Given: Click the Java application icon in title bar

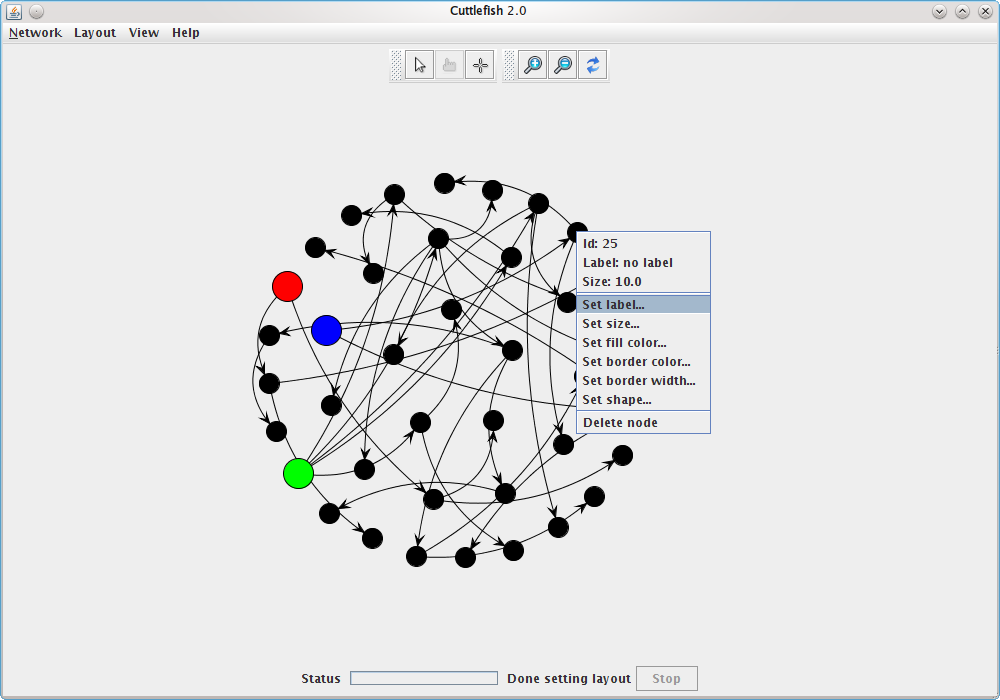Looking at the screenshot, I should coord(14,11).
